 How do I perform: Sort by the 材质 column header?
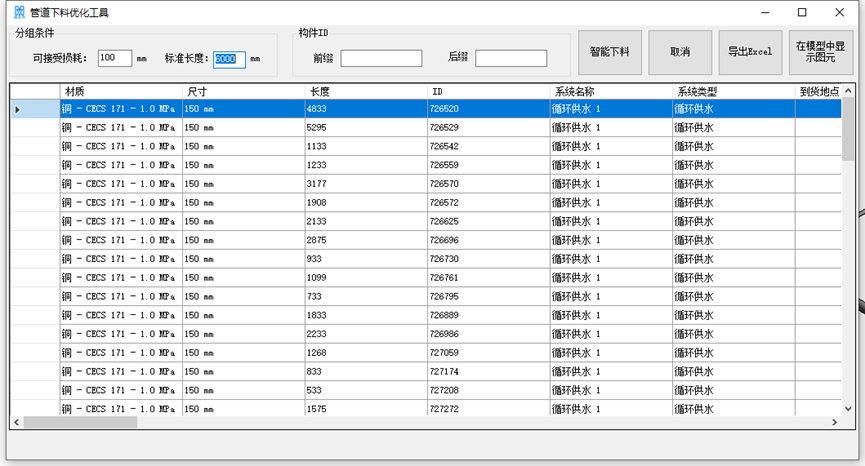pyautogui.click(x=120, y=92)
